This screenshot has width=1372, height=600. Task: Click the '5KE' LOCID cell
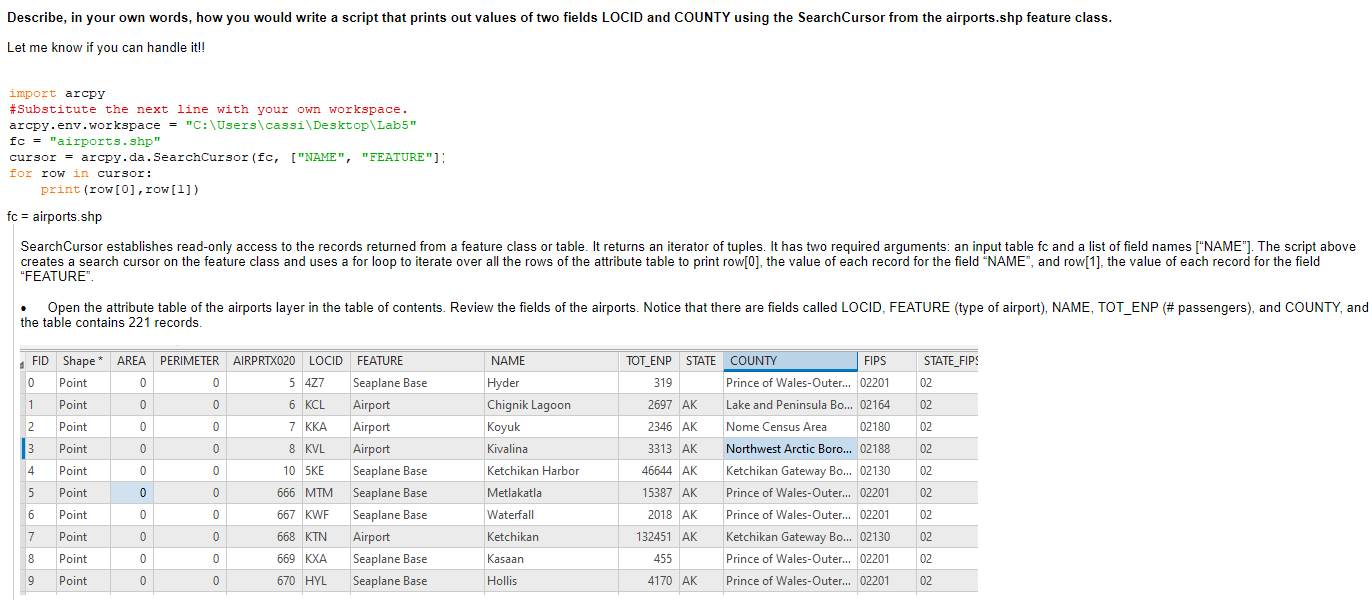(326, 471)
